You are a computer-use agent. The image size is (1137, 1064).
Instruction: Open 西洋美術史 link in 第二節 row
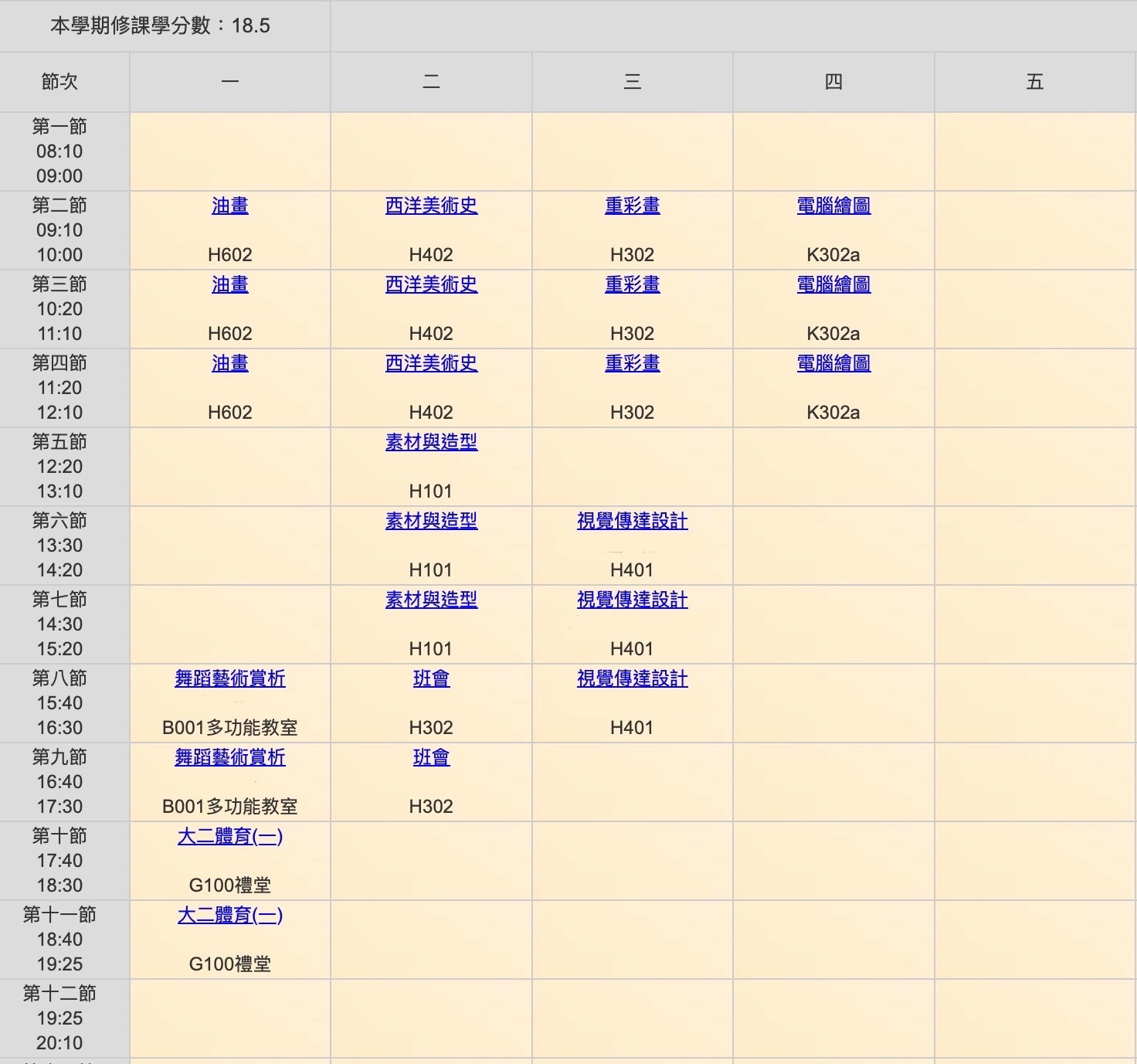pos(431,206)
